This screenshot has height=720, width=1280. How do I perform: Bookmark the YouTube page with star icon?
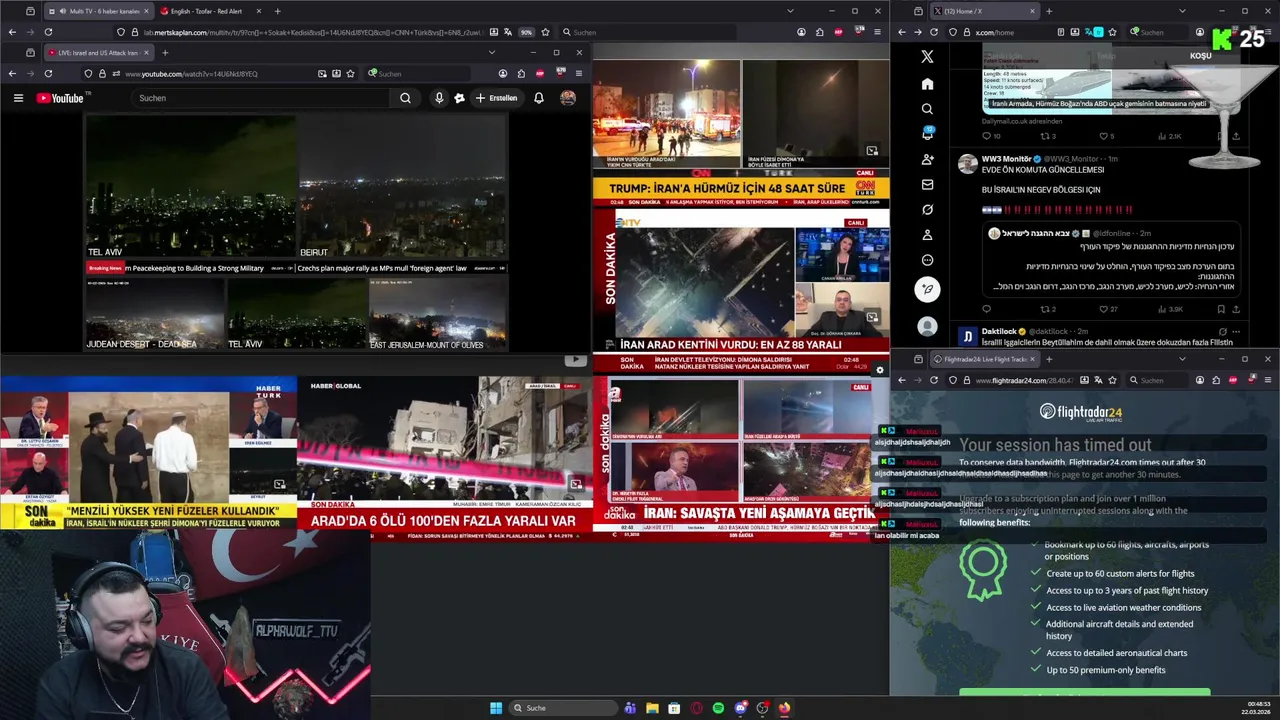pyautogui.click(x=350, y=73)
